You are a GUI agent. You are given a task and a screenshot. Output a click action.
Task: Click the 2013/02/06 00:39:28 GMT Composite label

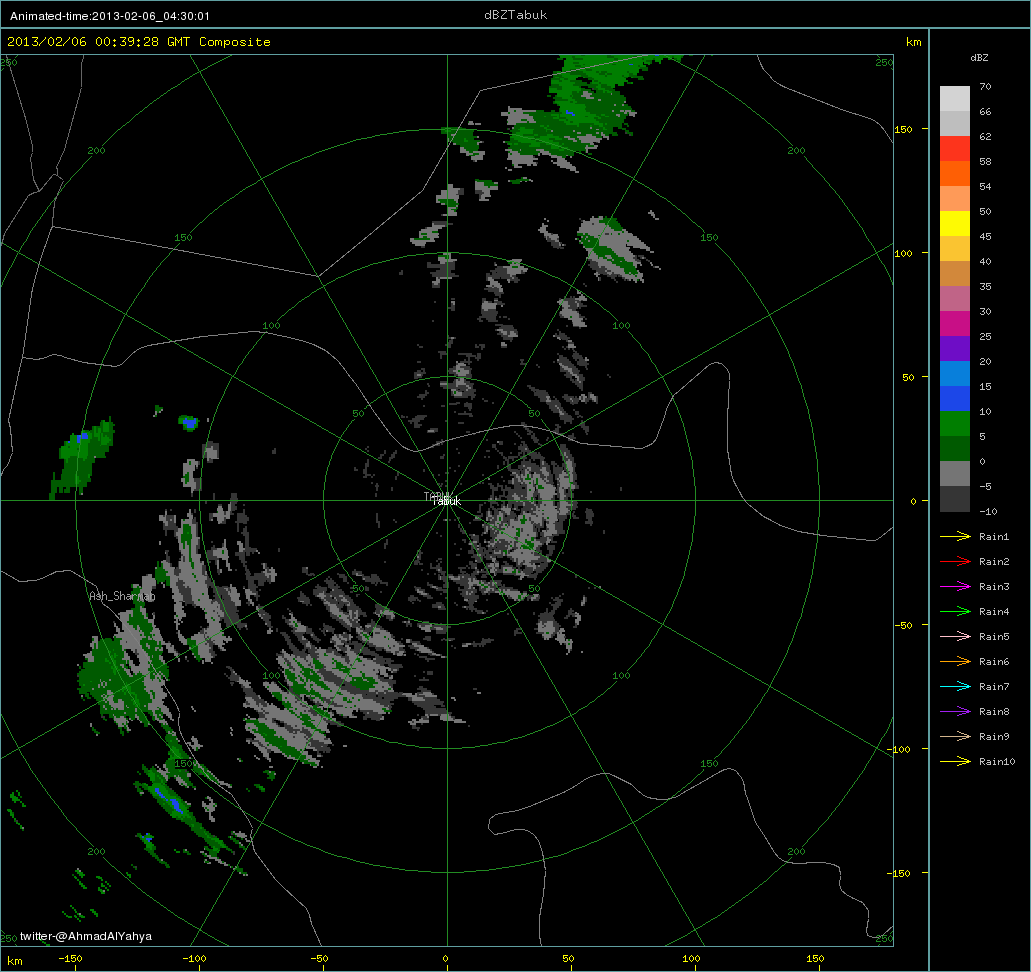pyautogui.click(x=139, y=42)
